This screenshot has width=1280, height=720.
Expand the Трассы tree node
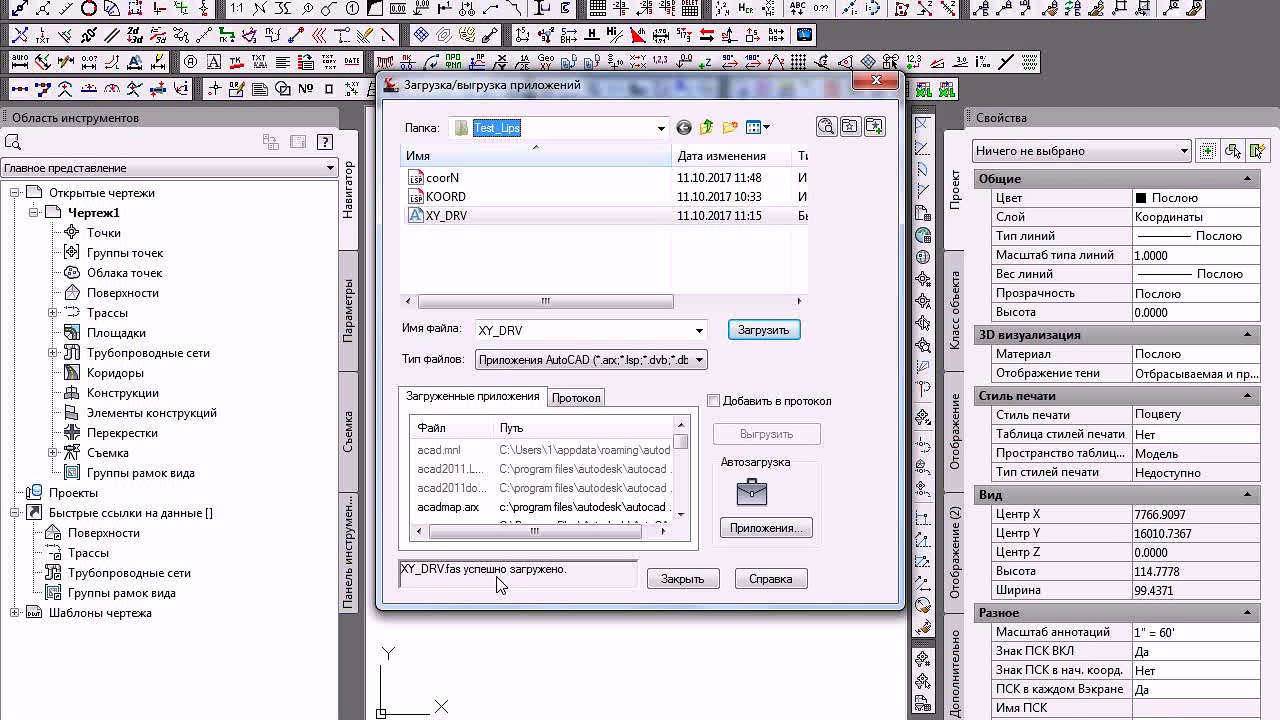tap(53, 313)
